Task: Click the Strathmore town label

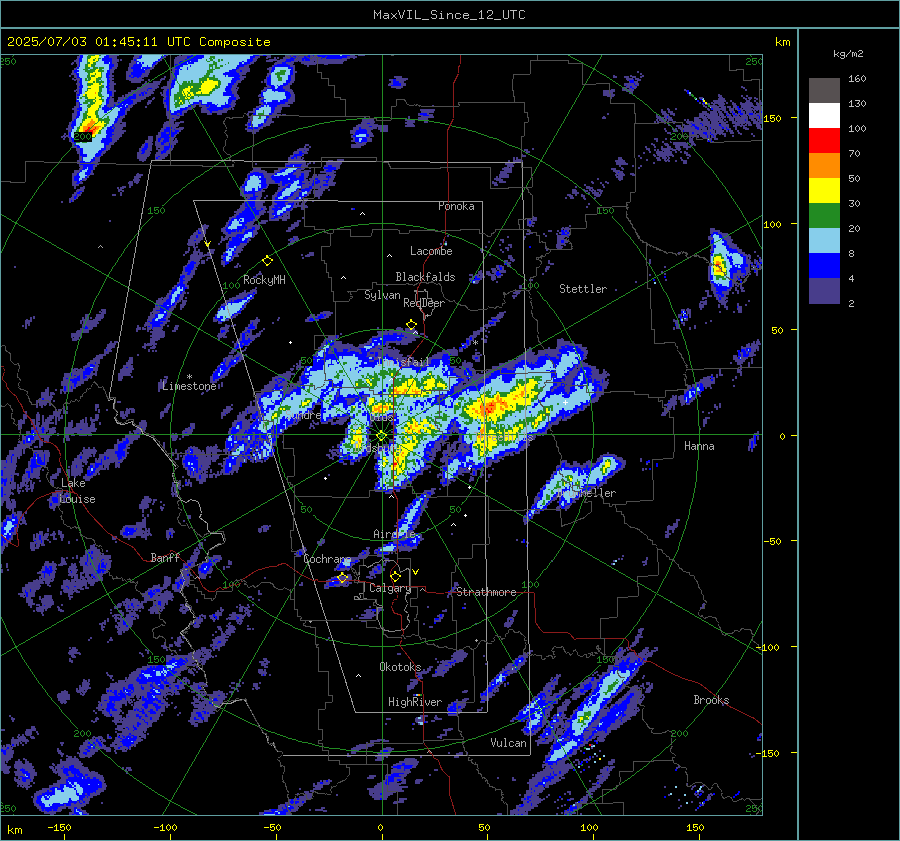Action: [x=486, y=592]
